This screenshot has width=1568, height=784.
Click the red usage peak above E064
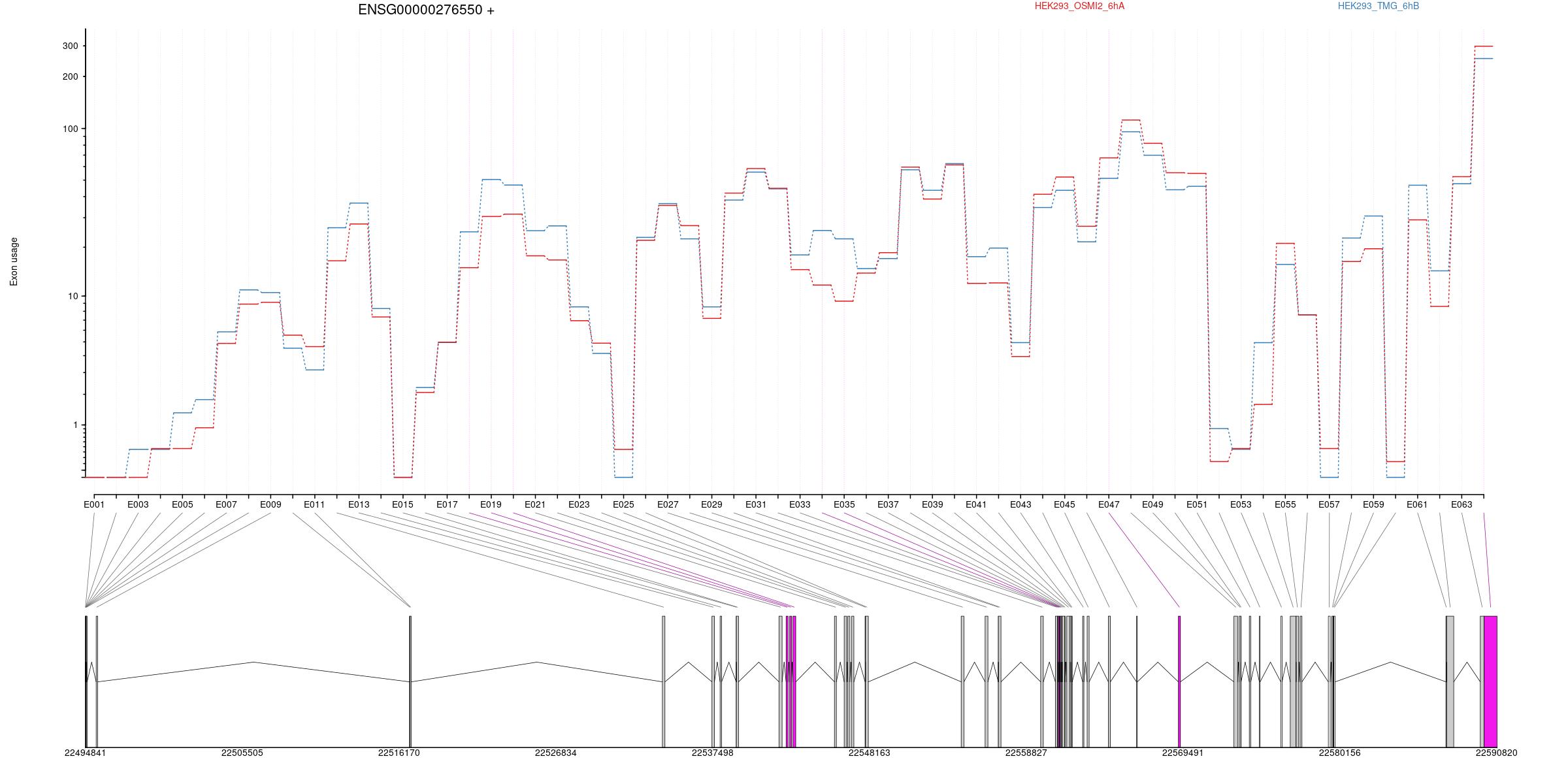coord(1484,46)
